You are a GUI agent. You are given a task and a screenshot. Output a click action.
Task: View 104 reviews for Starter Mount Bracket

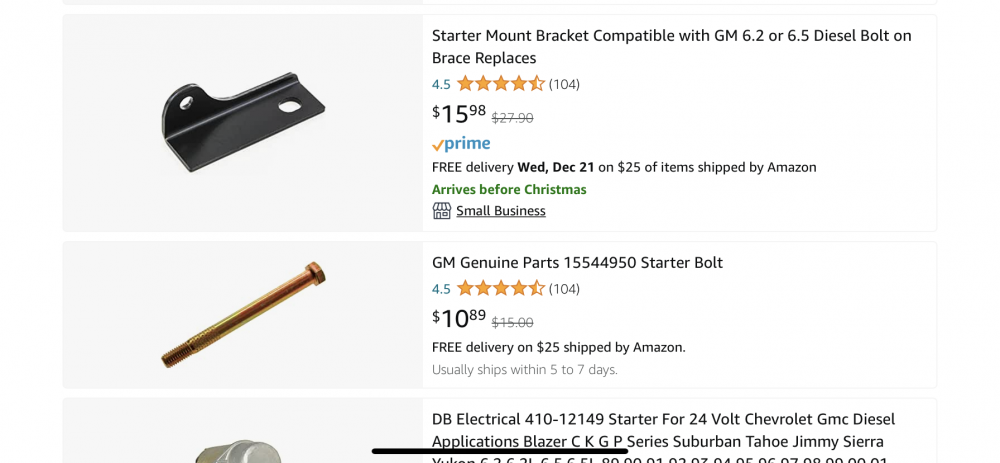tap(564, 84)
